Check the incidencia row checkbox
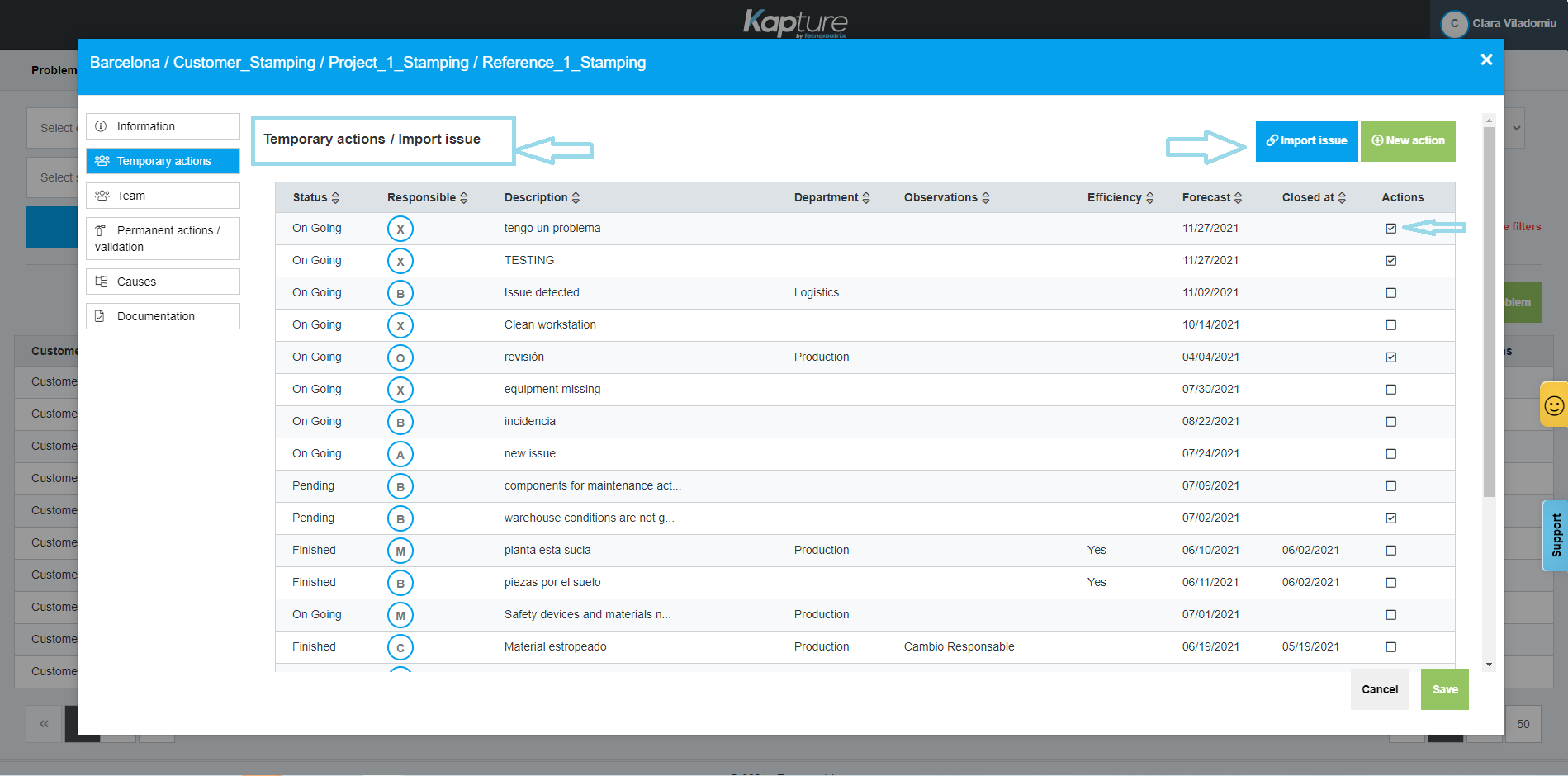 pos(1390,422)
